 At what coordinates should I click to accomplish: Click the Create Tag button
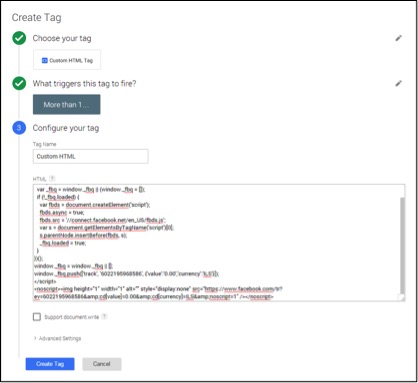point(50,364)
